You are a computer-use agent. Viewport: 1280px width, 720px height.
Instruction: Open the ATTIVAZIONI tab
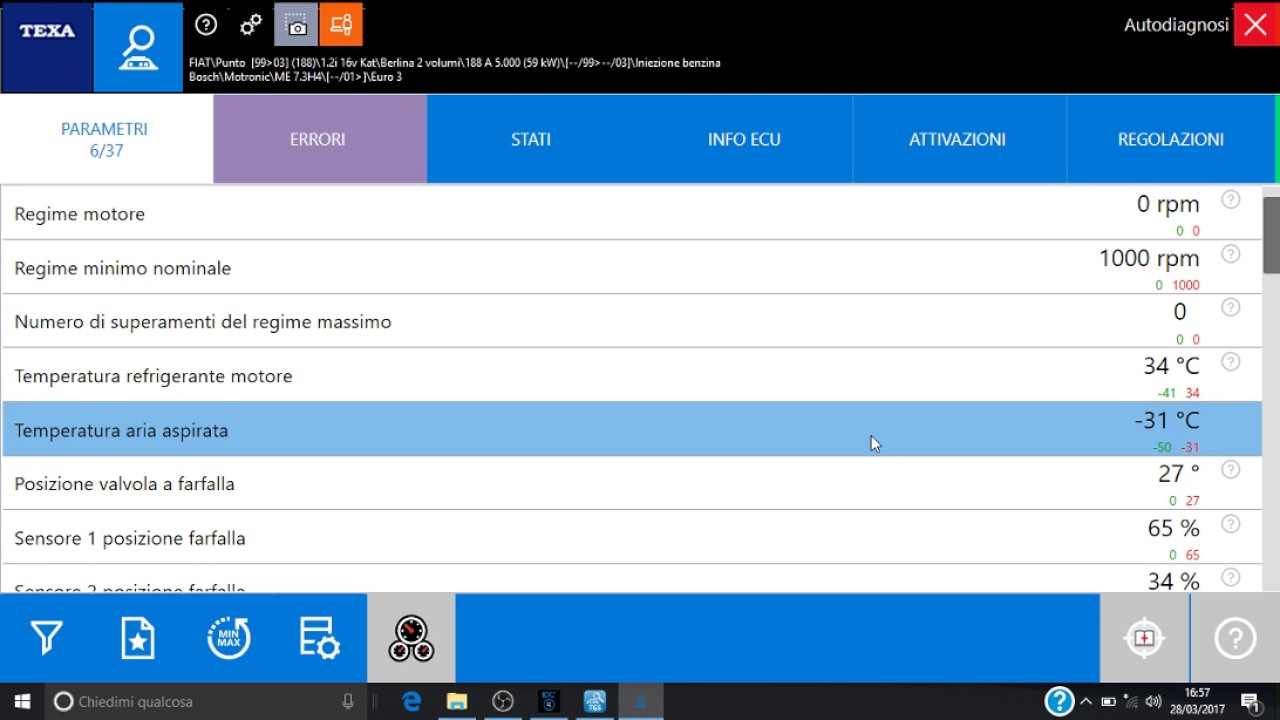point(959,139)
